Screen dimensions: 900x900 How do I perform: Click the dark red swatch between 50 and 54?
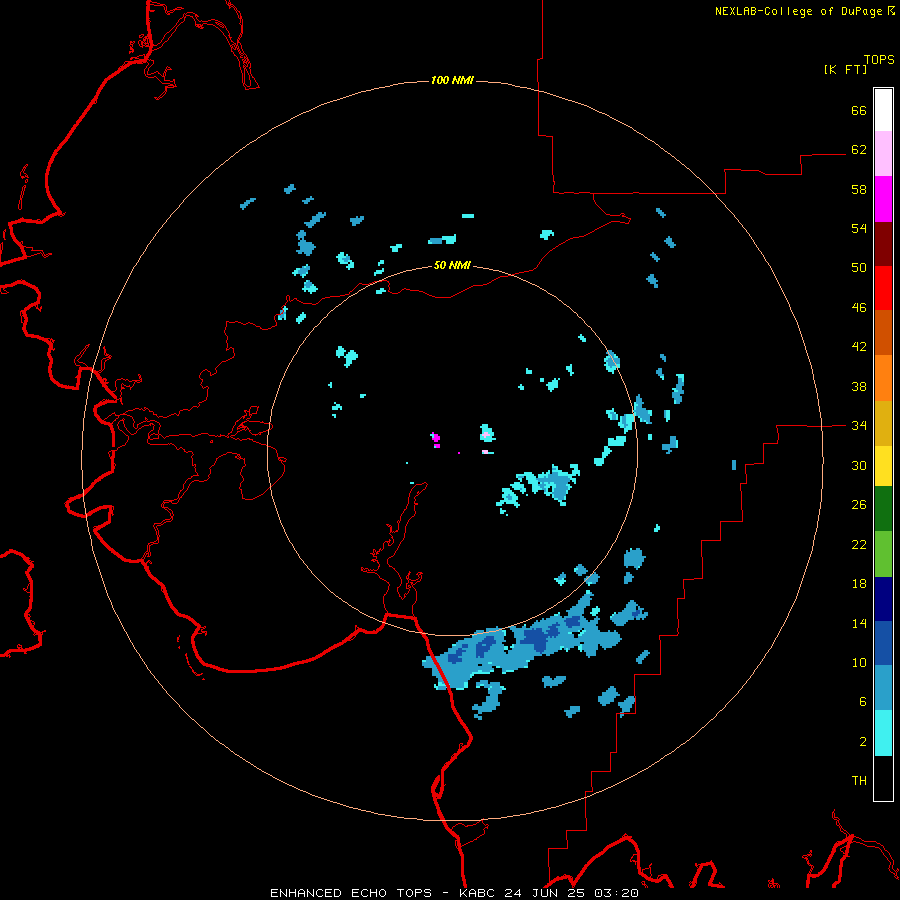coord(883,243)
